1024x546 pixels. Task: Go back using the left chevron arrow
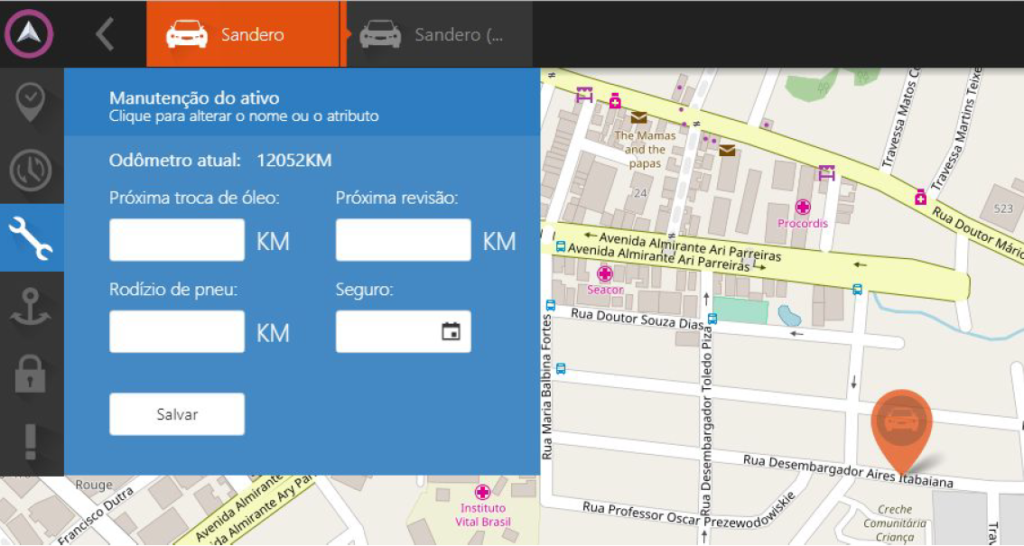pyautogui.click(x=105, y=34)
